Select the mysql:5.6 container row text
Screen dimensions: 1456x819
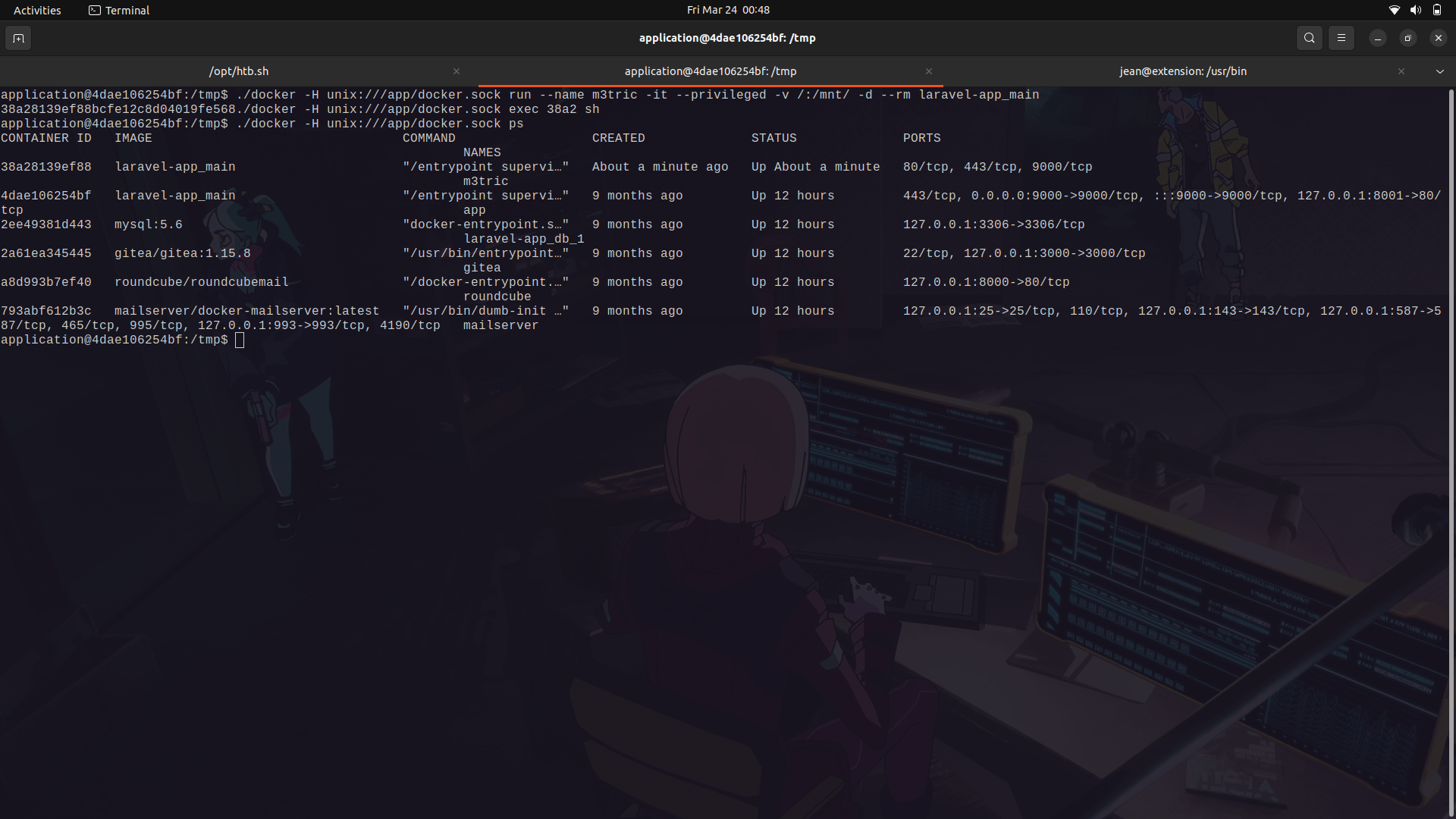point(148,224)
